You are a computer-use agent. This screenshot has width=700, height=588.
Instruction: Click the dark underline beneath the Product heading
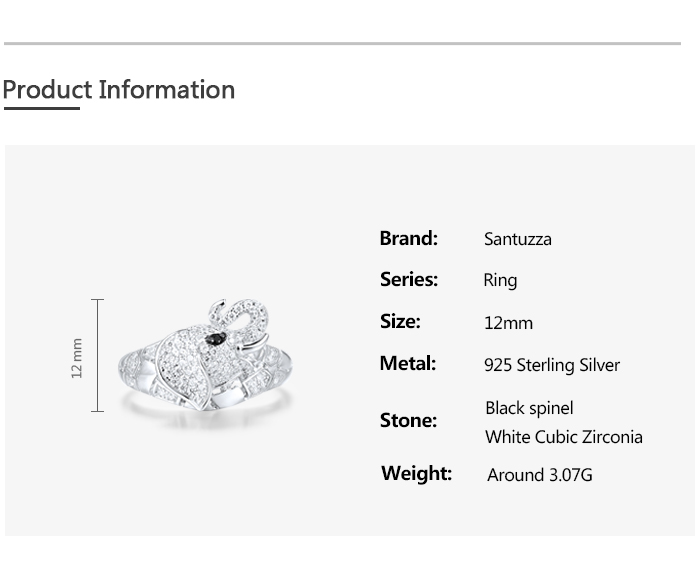pos(41,108)
